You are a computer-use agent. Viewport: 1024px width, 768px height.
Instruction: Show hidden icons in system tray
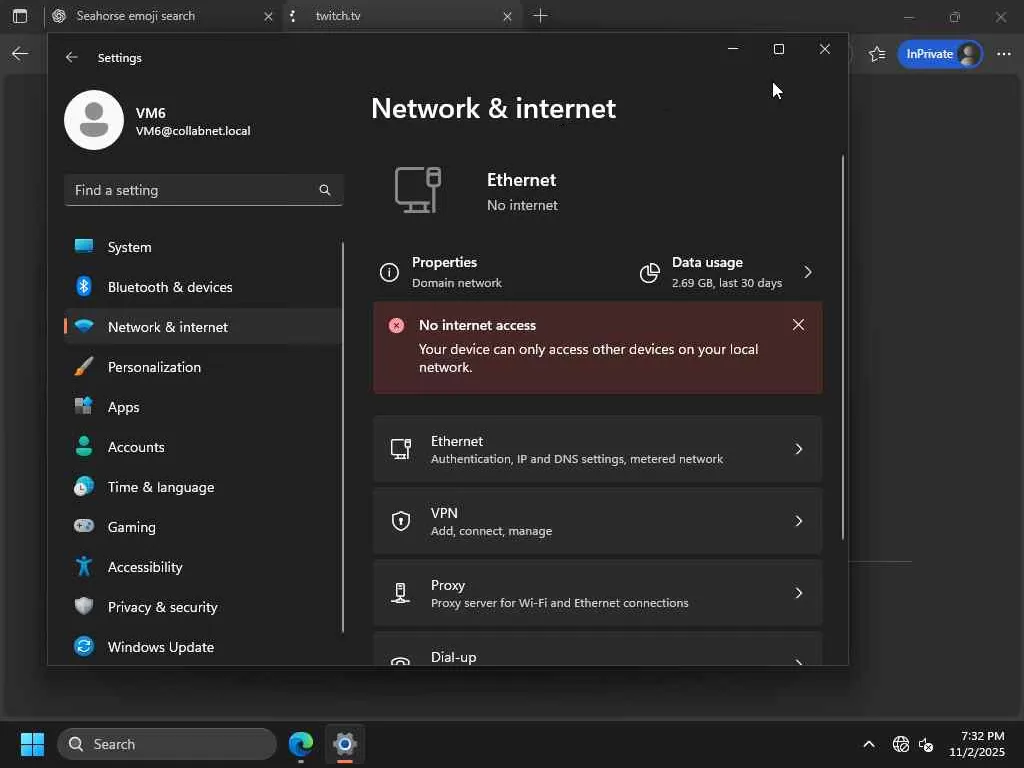(868, 744)
